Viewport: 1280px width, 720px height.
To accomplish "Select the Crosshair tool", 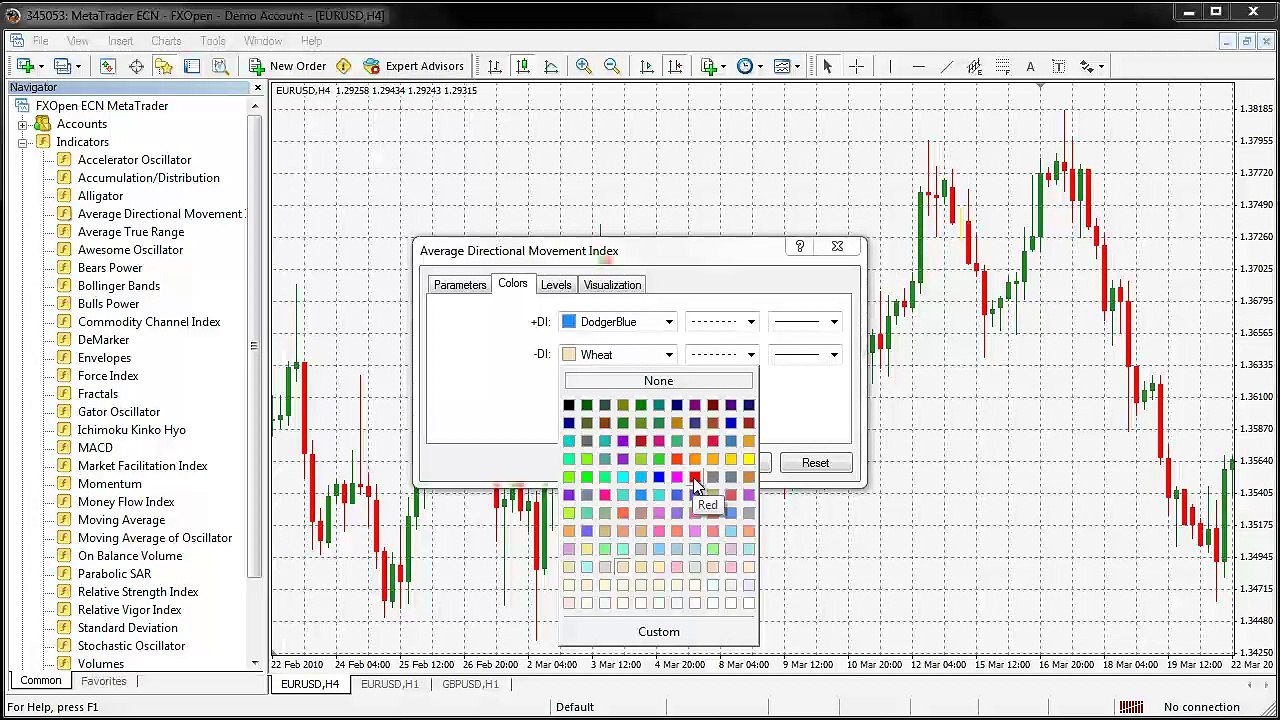I will coord(856,66).
